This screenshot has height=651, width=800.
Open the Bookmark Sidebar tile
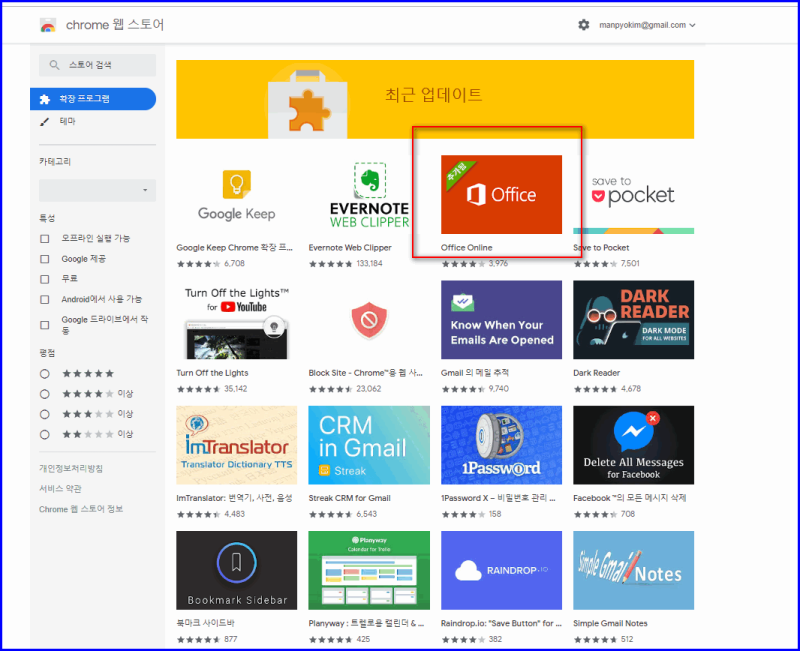237,570
